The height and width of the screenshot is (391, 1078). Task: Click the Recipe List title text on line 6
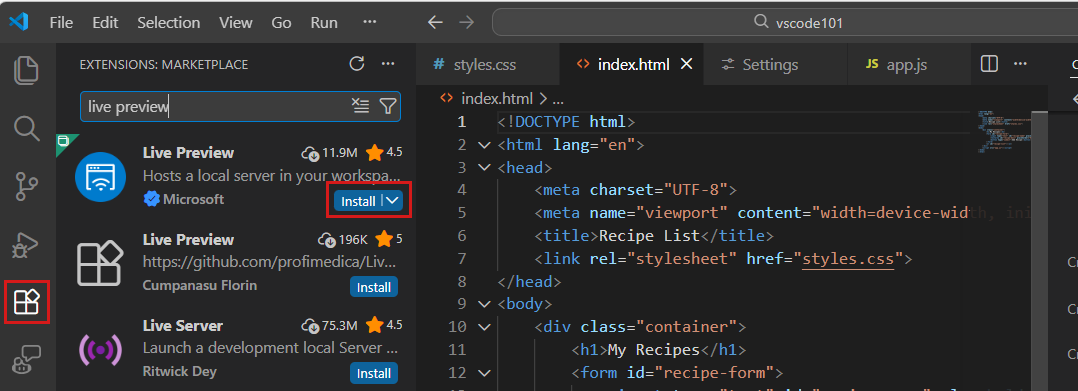tap(649, 236)
